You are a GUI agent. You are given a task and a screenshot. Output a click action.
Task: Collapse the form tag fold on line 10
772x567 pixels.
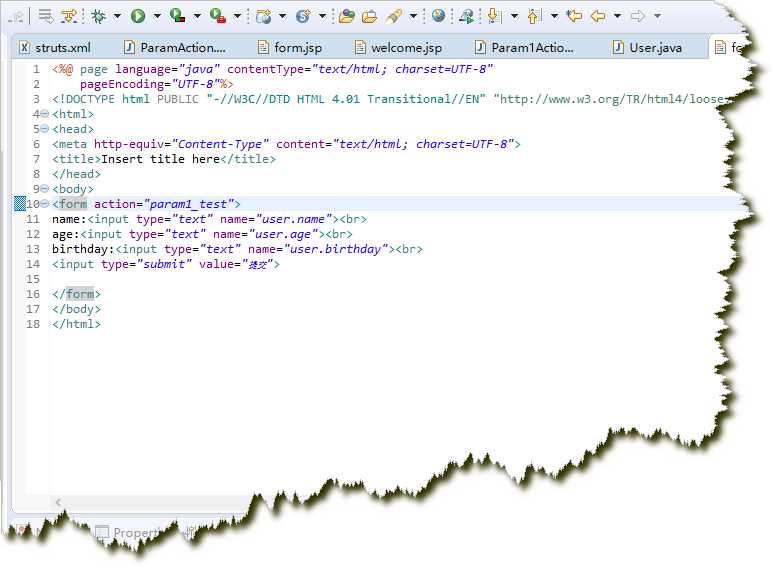[x=44, y=204]
